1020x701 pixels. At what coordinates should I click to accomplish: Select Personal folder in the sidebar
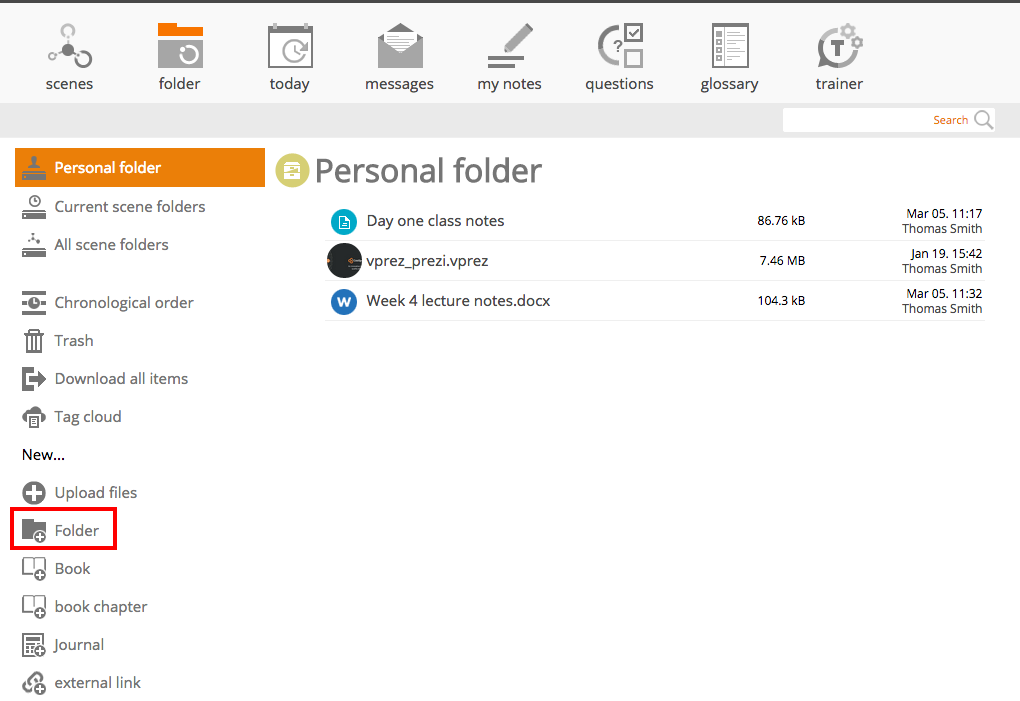tap(108, 168)
